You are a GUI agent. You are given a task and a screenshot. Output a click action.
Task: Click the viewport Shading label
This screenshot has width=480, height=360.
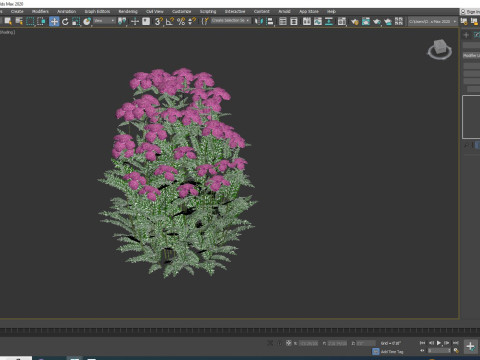(x=7, y=32)
